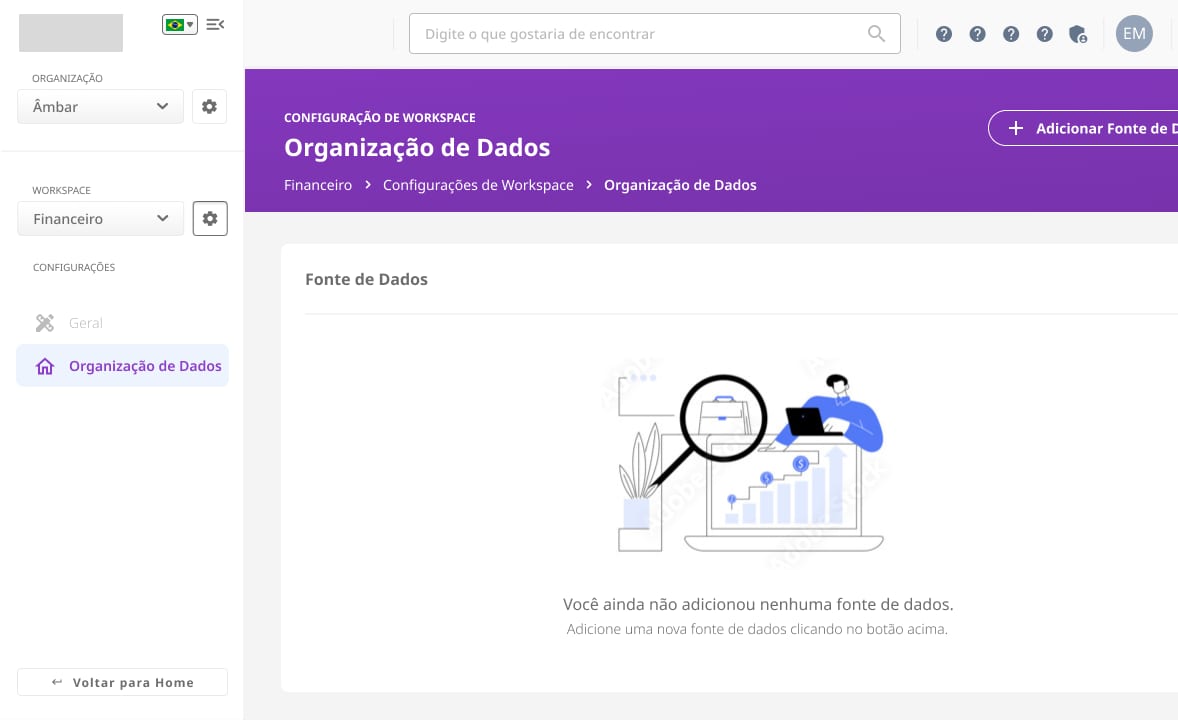1178x720 pixels.
Task: Go to Configurações de Workspace breadcrumb
Action: (478, 185)
